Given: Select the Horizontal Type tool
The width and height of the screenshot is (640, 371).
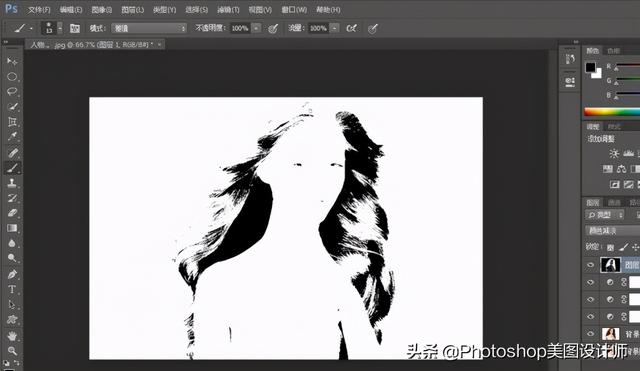Looking at the screenshot, I should [12, 289].
